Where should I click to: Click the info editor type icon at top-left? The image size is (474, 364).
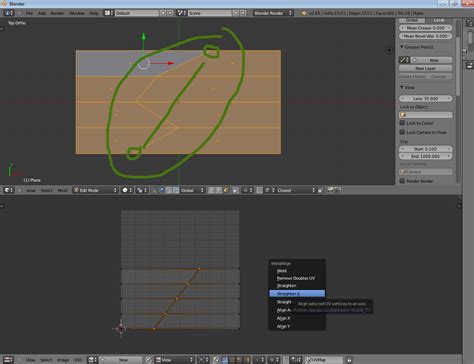tap(8, 13)
